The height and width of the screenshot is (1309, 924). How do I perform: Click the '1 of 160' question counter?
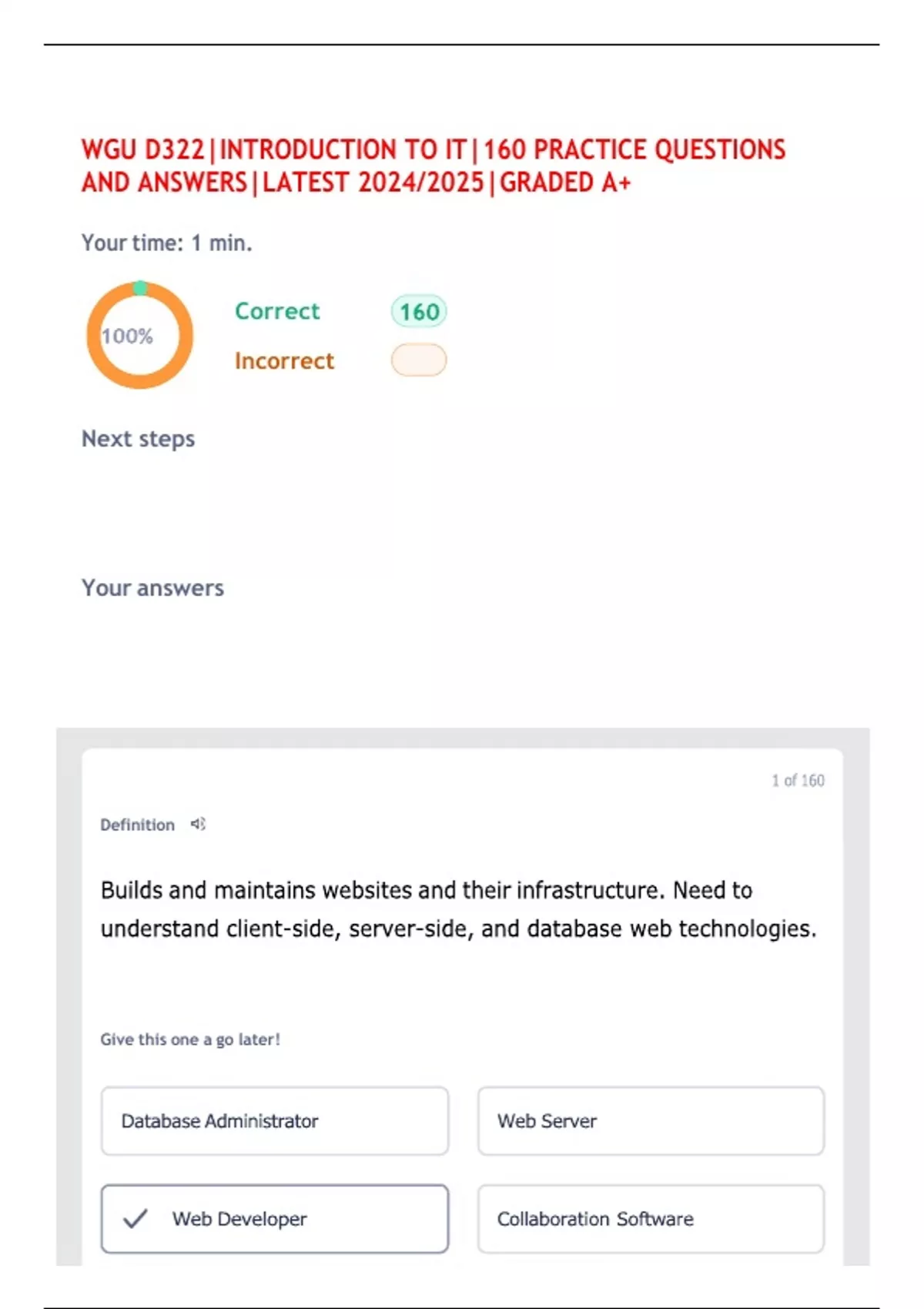pyautogui.click(x=798, y=781)
